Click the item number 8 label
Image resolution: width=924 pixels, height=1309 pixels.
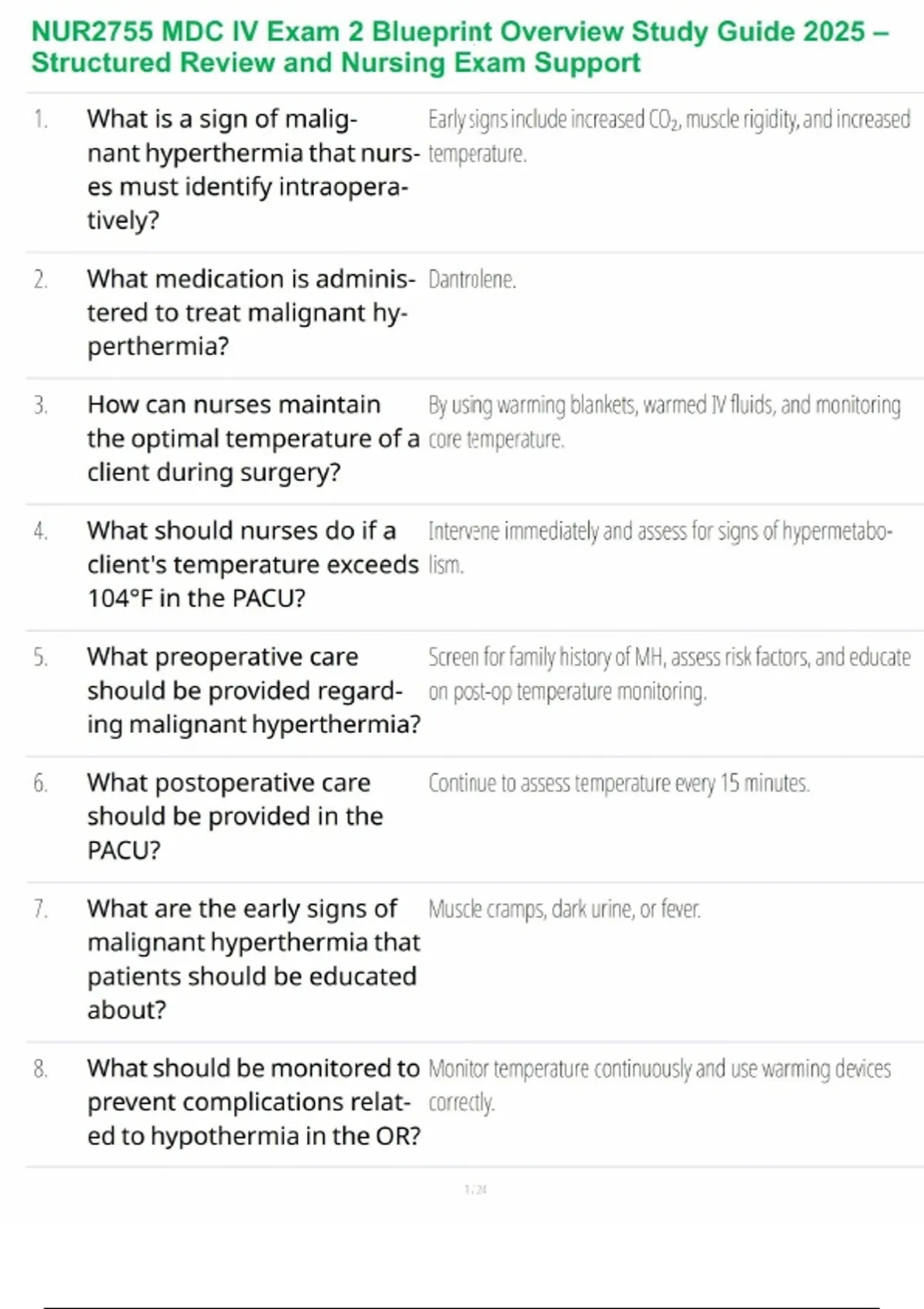coord(41,1069)
